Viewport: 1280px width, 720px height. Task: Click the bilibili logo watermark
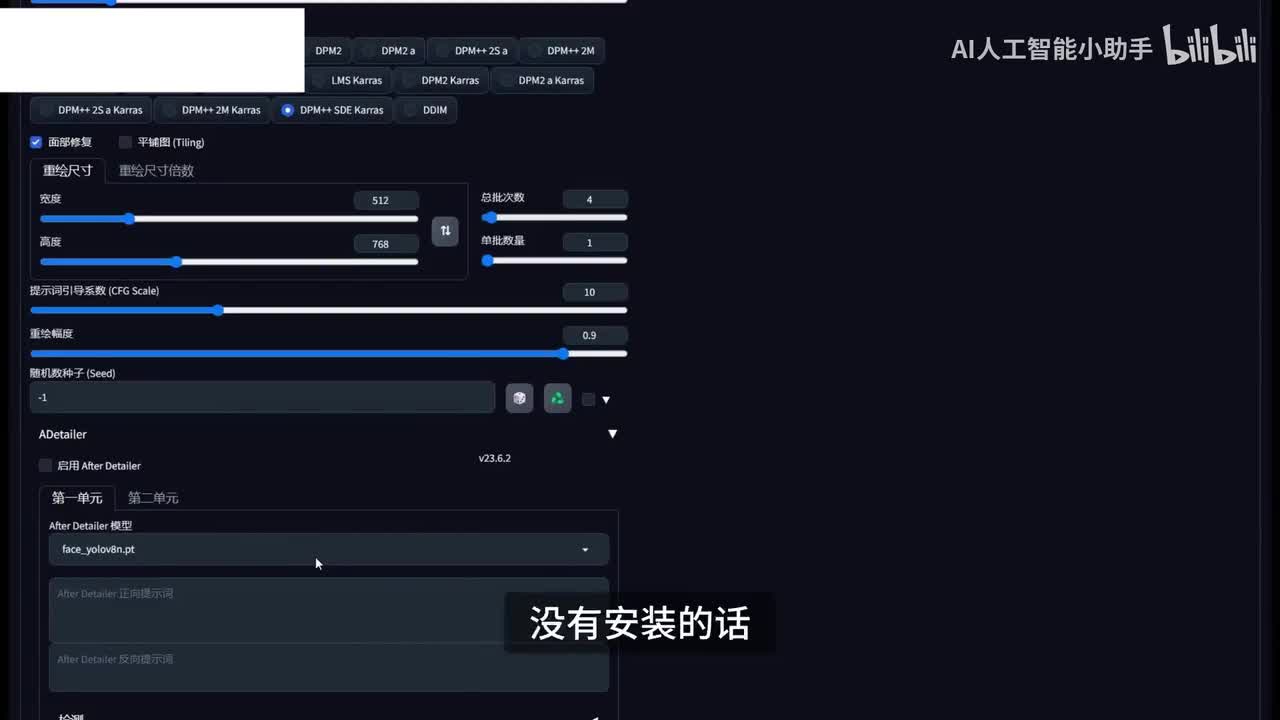(x=1209, y=48)
